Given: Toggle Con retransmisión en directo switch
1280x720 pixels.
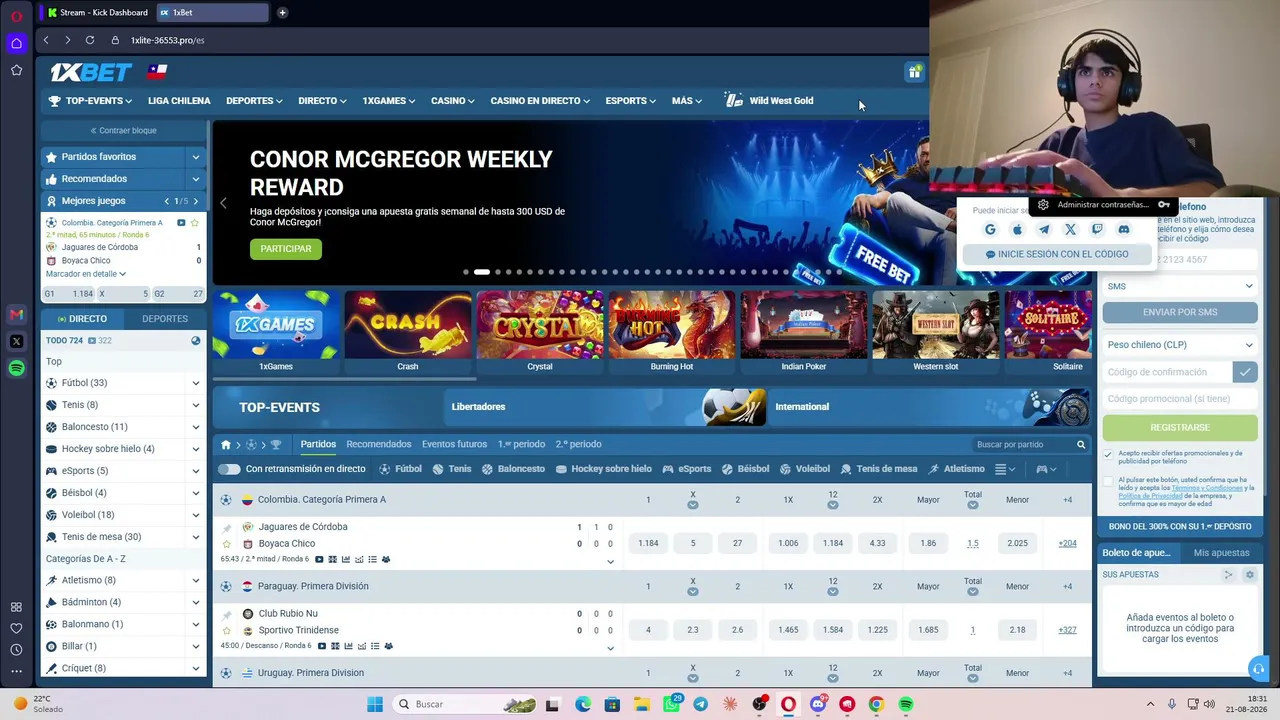Looking at the screenshot, I should pyautogui.click(x=229, y=469).
